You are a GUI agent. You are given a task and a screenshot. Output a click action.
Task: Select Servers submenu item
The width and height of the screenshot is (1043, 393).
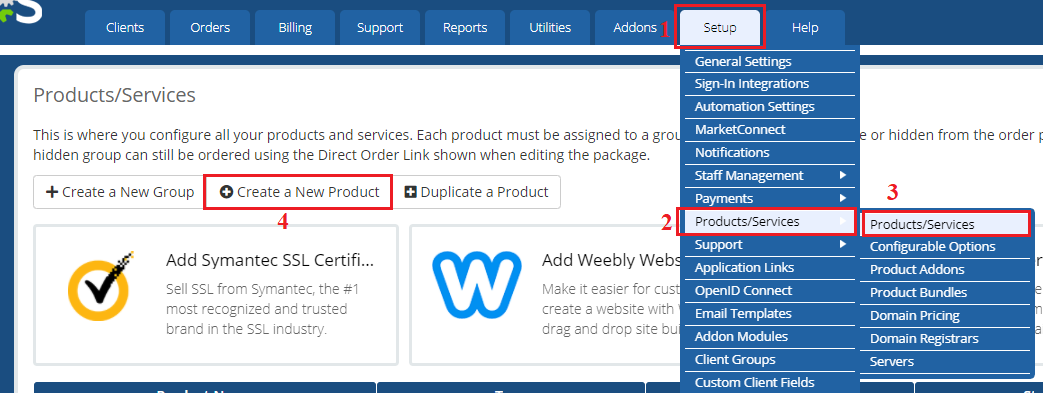coord(946,361)
